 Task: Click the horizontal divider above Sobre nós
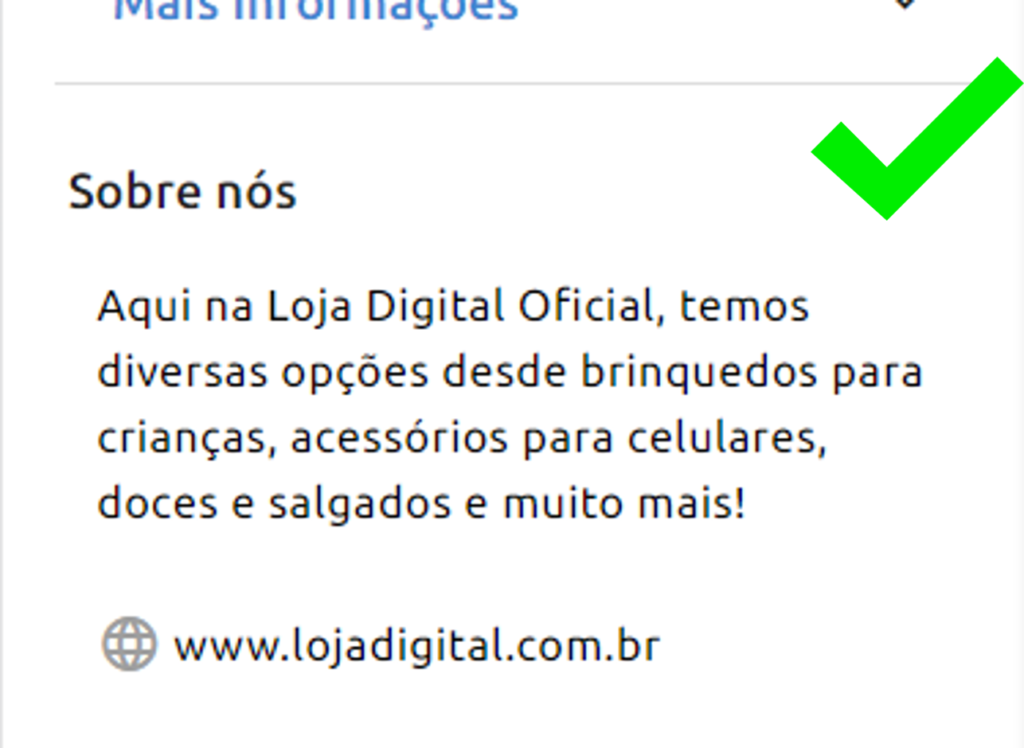516,84
